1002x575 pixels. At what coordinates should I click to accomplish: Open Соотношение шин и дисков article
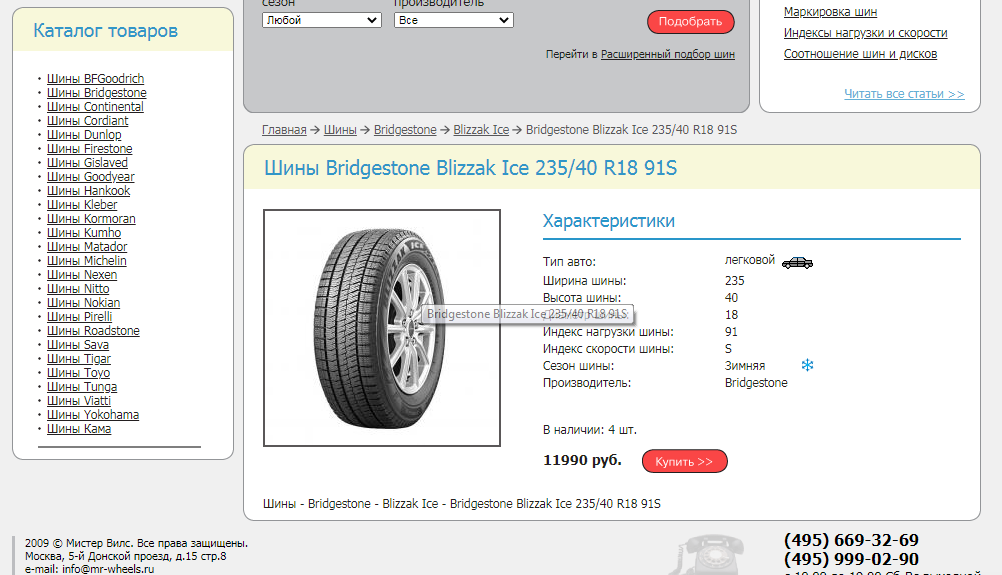pyautogui.click(x=860, y=54)
